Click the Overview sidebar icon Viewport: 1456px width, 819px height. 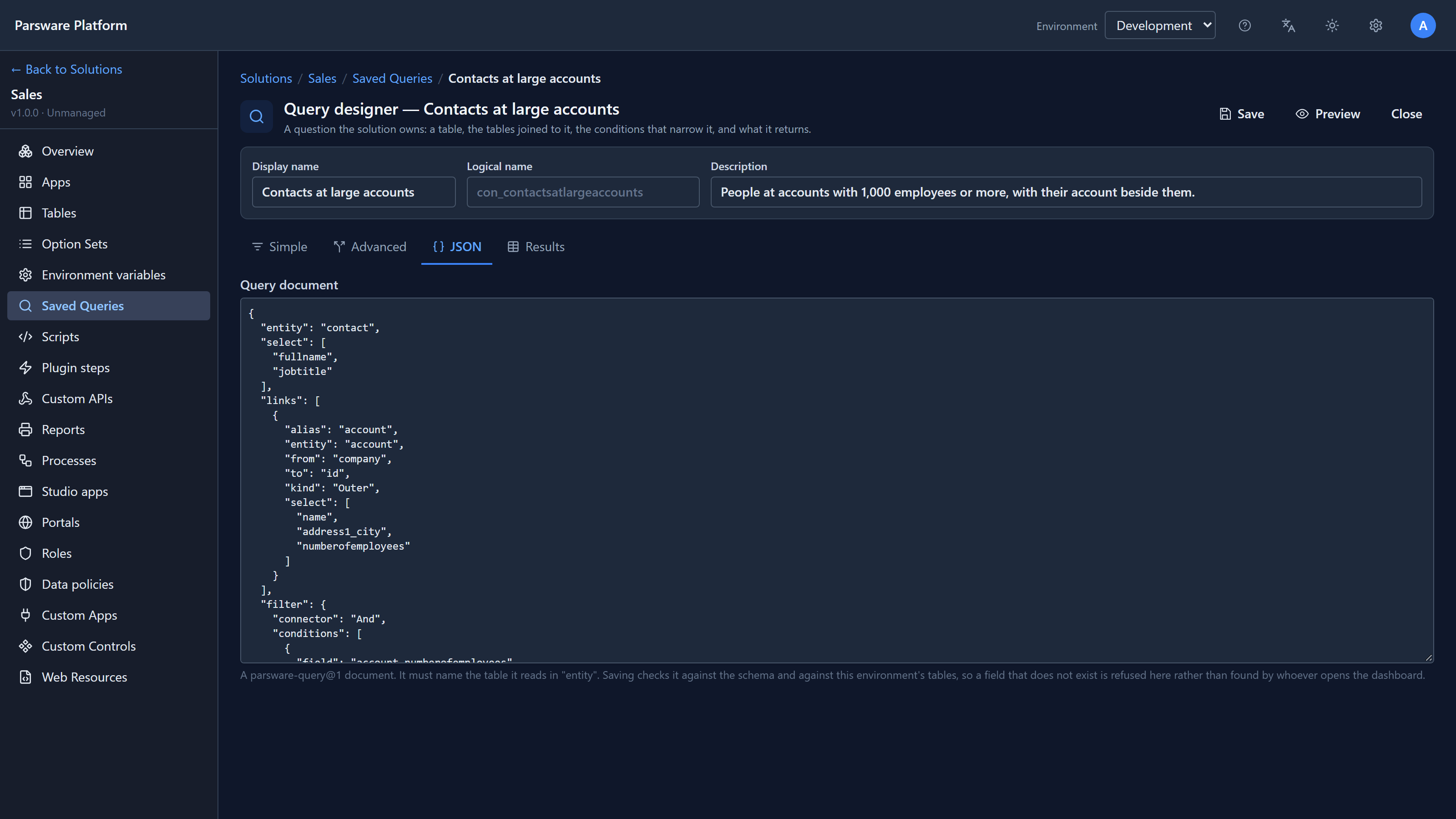[25, 151]
